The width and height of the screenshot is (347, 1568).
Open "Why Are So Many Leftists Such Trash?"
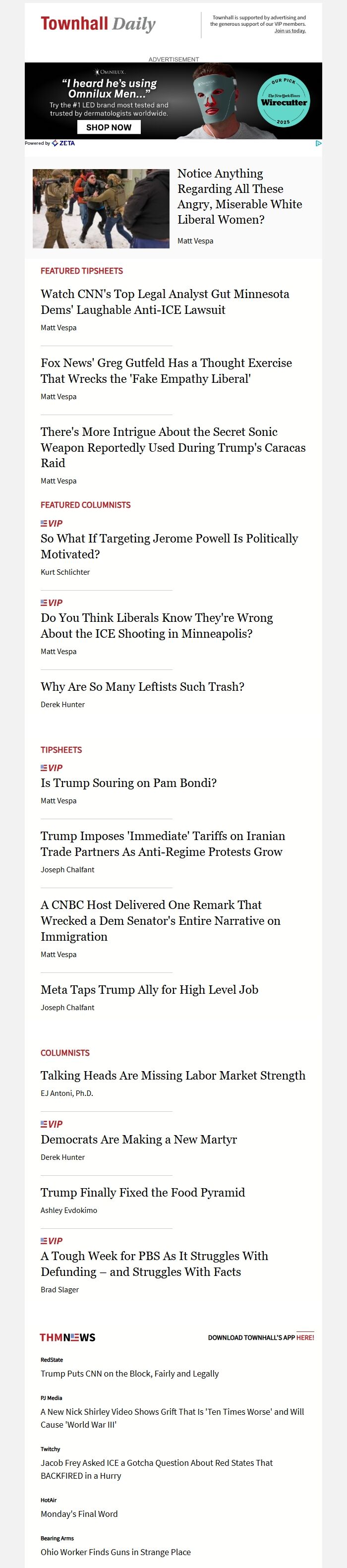point(142,687)
